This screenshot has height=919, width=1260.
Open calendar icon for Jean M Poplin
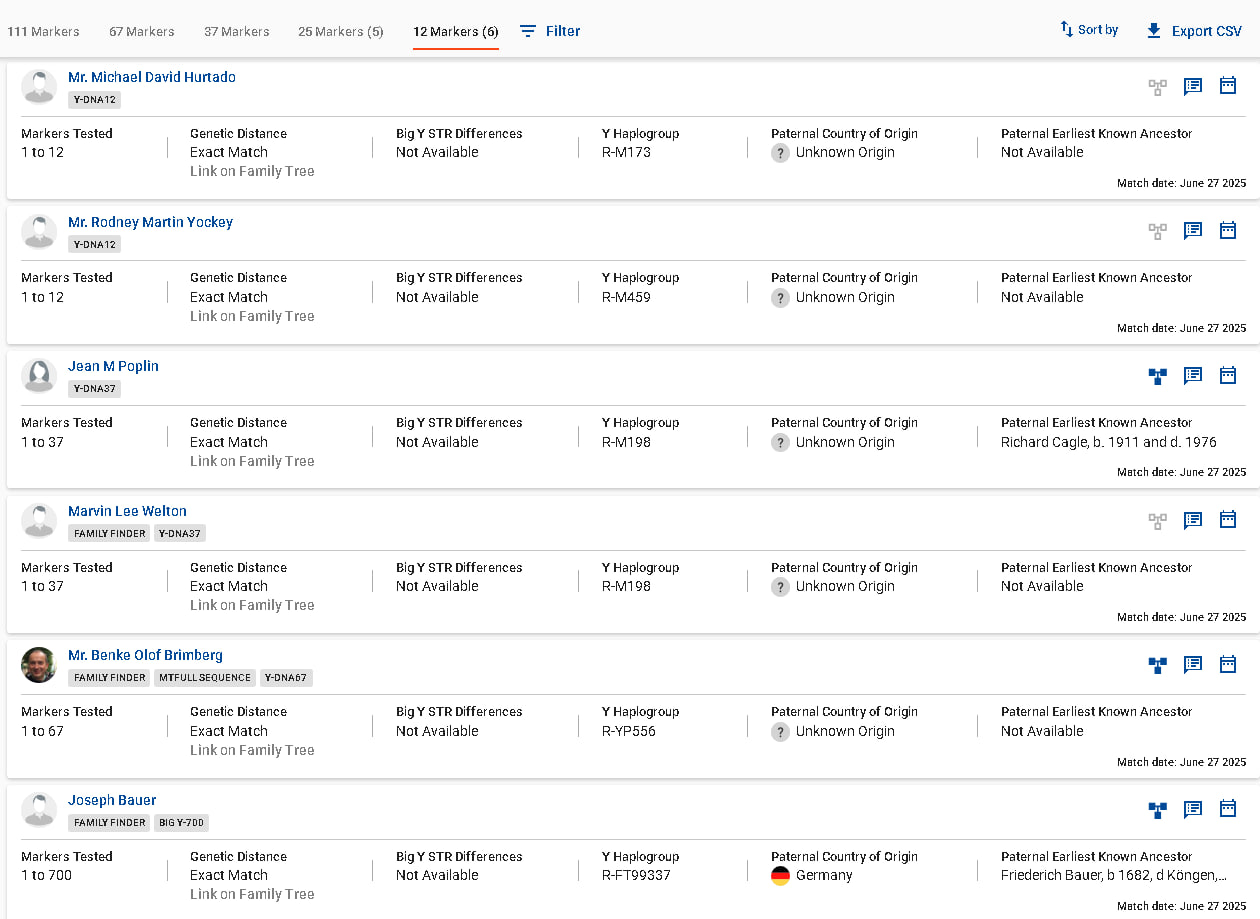click(1228, 375)
